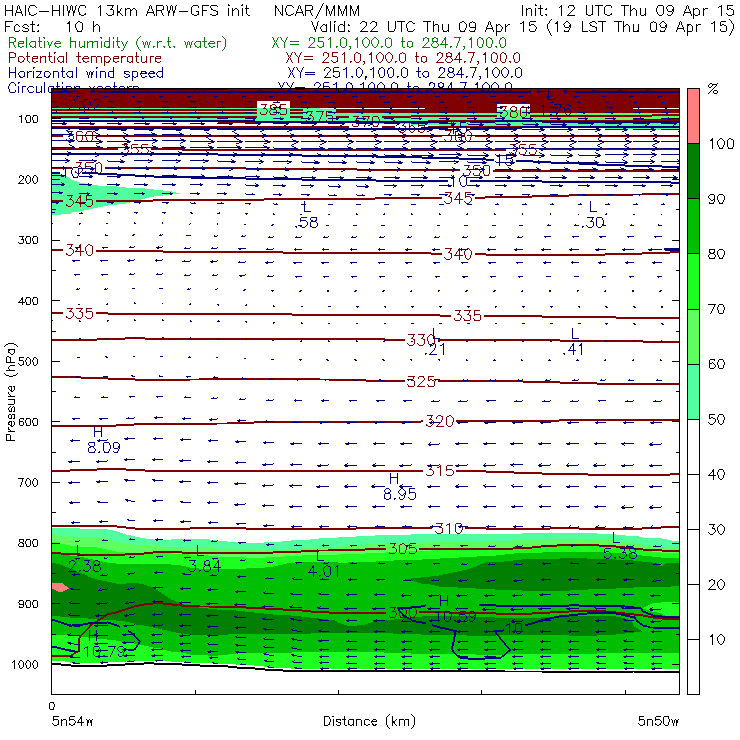Select the 80–90% green colorbar segment
Screen dimensions: 740x740
click(693, 226)
